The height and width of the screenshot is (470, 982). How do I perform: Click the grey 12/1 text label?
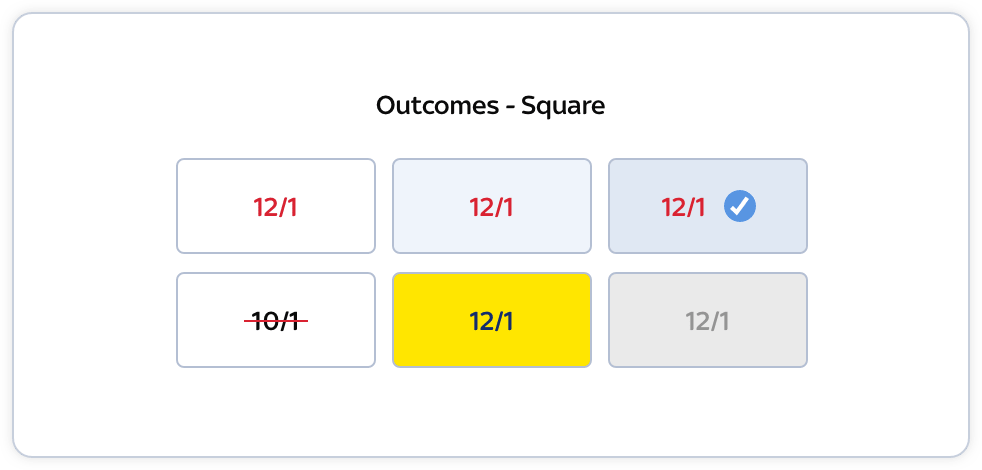click(707, 321)
